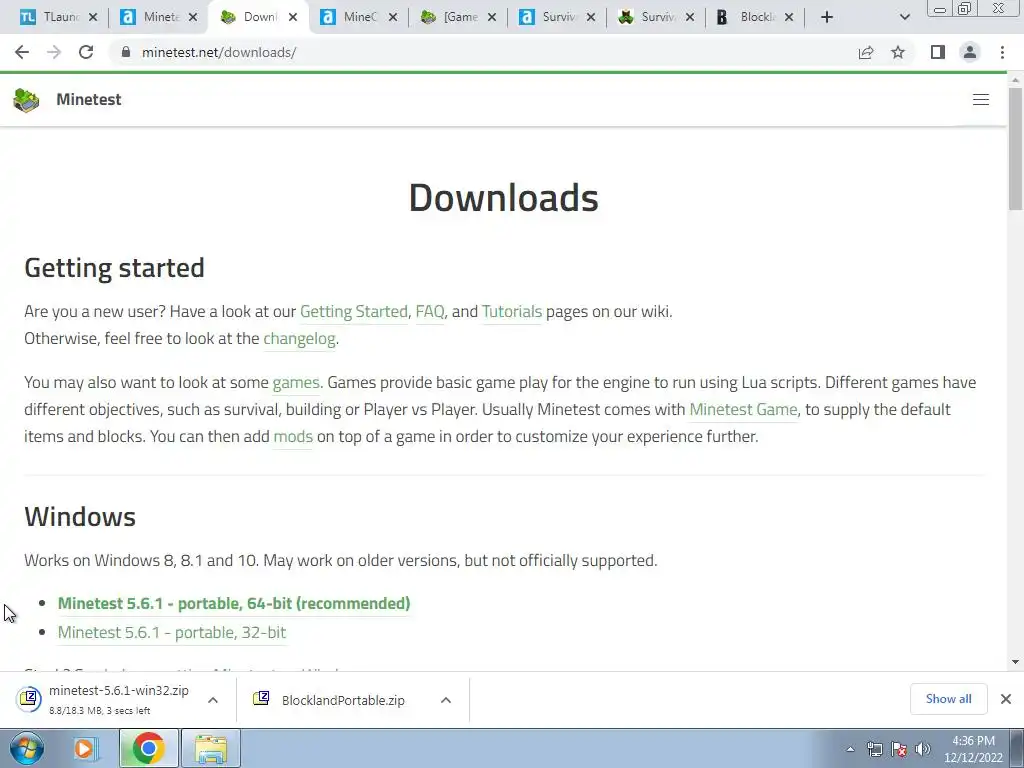Click the browser forward arrow
Image resolution: width=1024 pixels, height=768 pixels.
coord(54,52)
